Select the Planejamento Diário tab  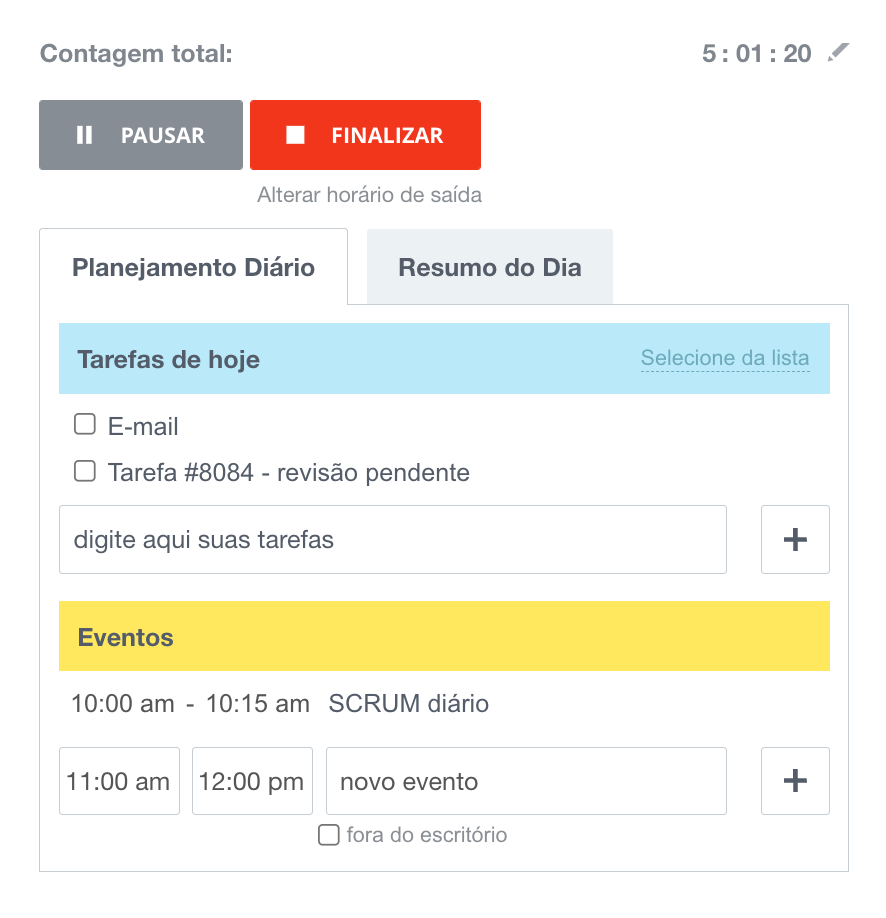(x=193, y=267)
